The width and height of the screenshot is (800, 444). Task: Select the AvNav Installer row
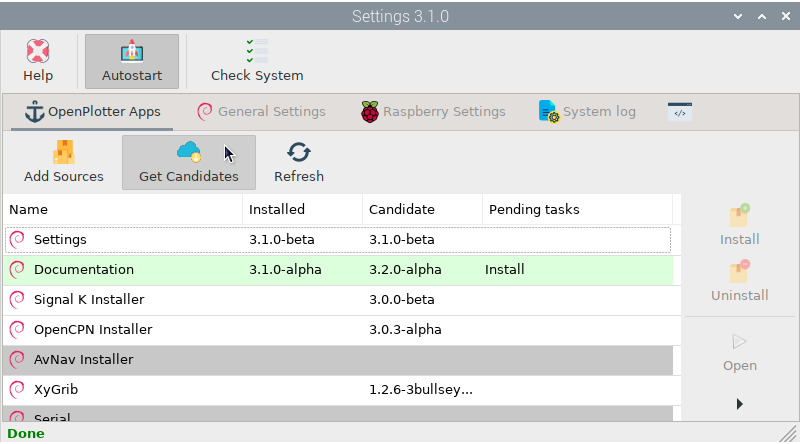click(338, 360)
